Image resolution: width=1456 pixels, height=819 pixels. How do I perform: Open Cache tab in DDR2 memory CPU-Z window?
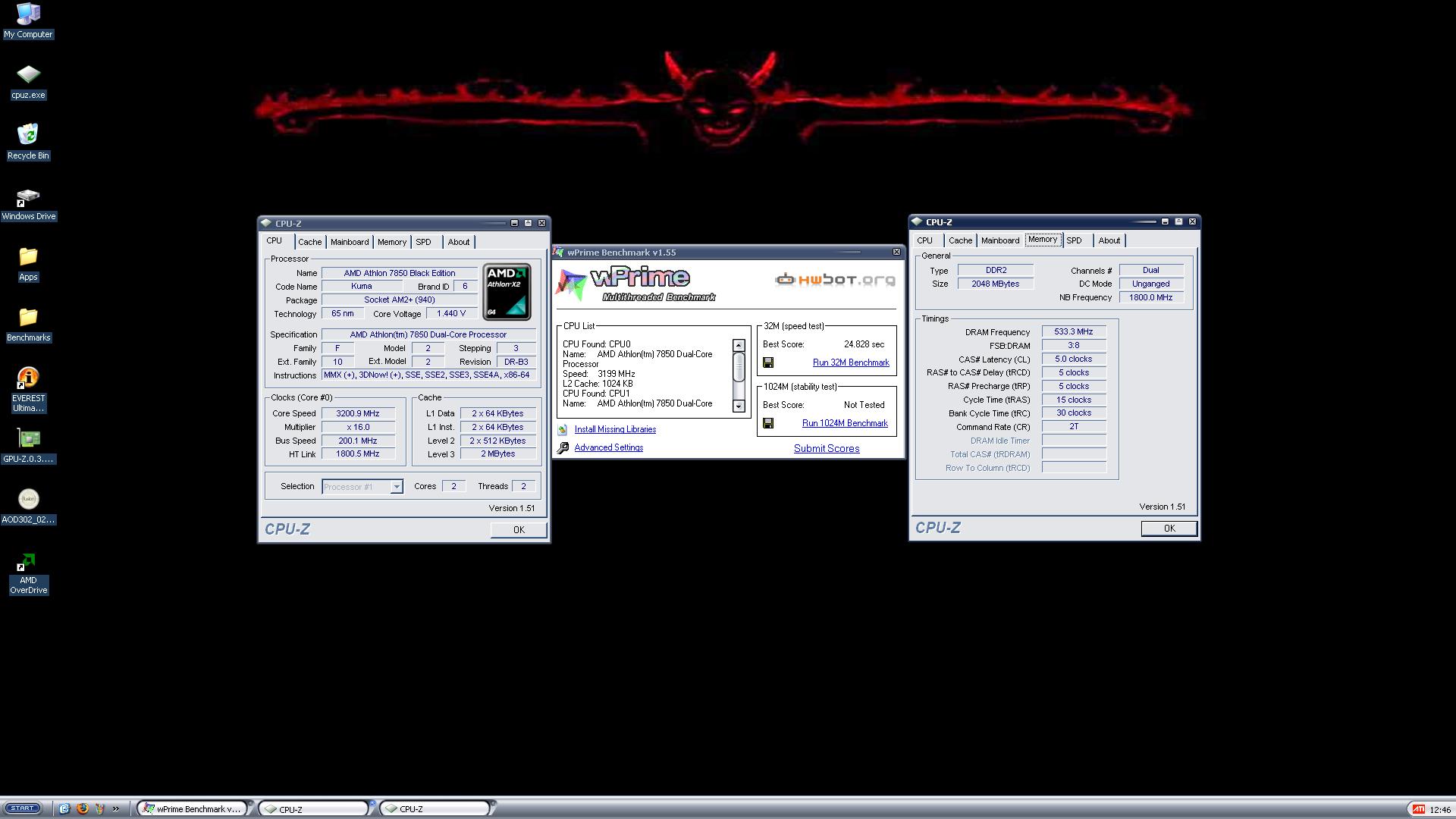(960, 240)
